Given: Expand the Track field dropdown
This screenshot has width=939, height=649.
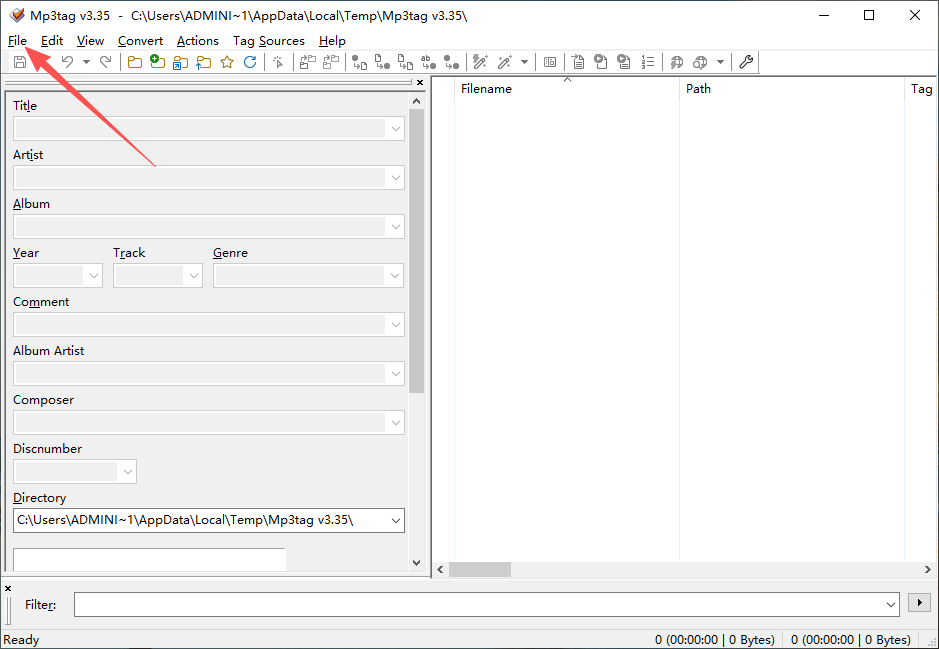Looking at the screenshot, I should (193, 276).
